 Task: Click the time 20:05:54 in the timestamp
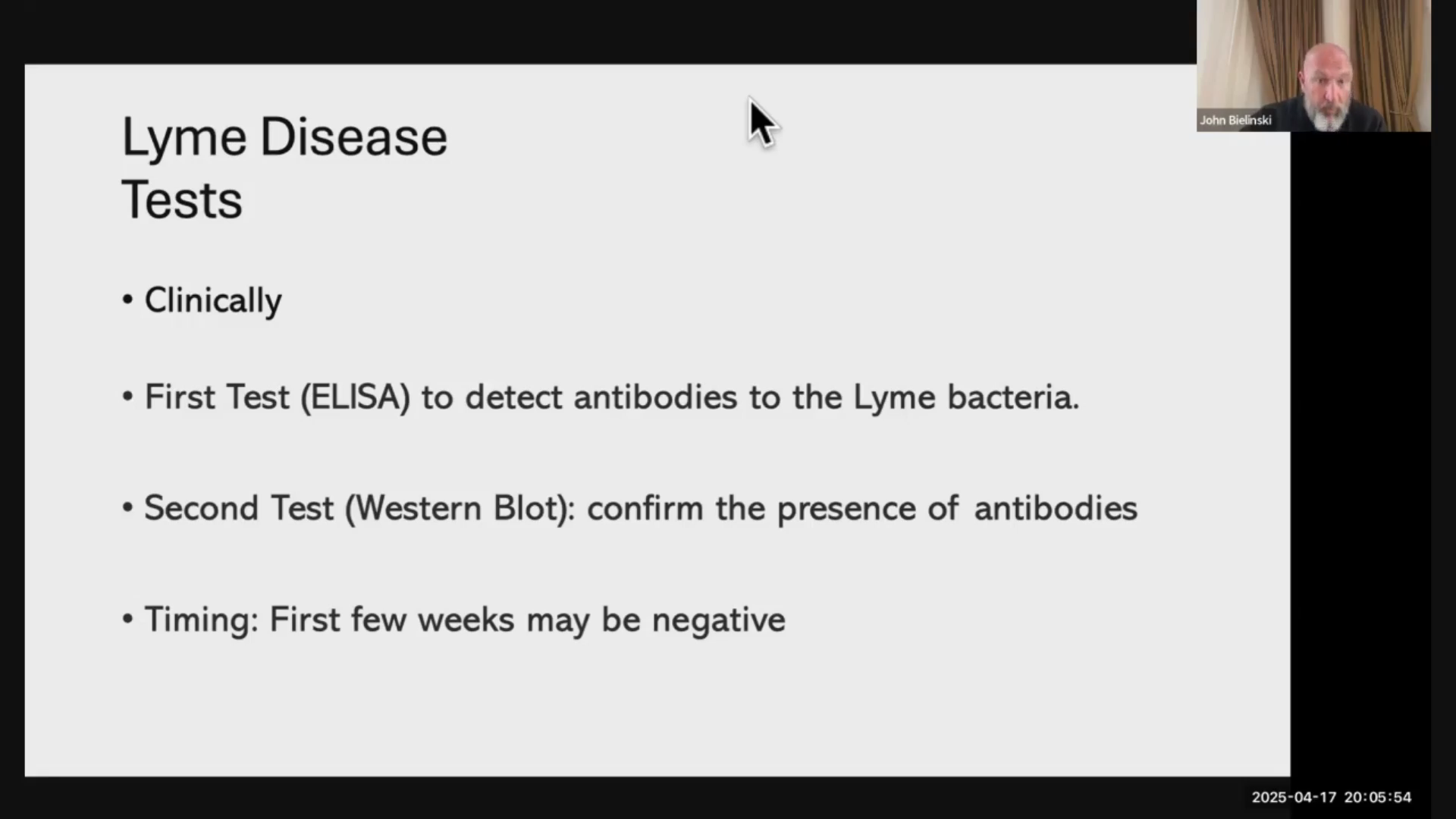(1378, 797)
